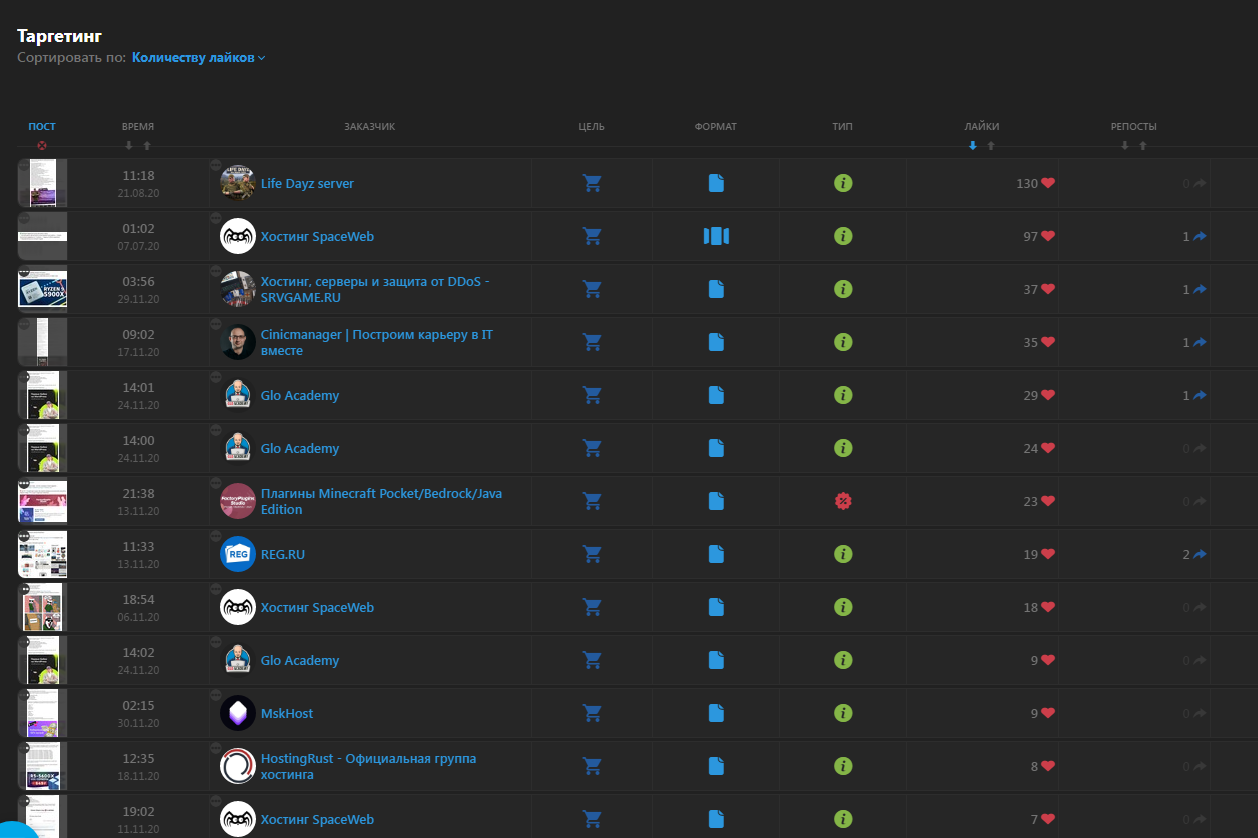Click the time 21:38 in Minecraft plugins row
The image size is (1258, 838).
click(138, 493)
